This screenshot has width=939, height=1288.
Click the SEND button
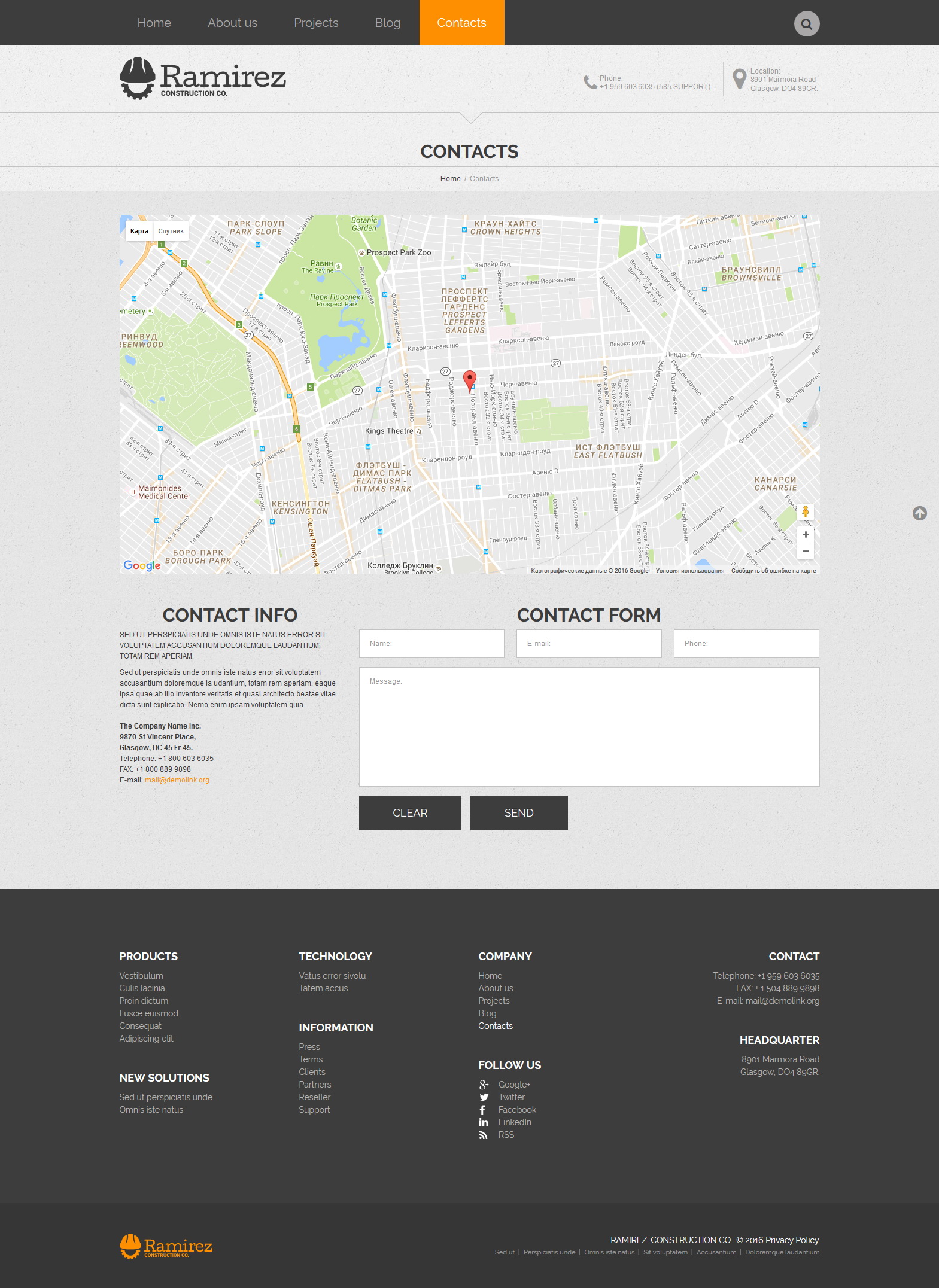click(x=519, y=813)
